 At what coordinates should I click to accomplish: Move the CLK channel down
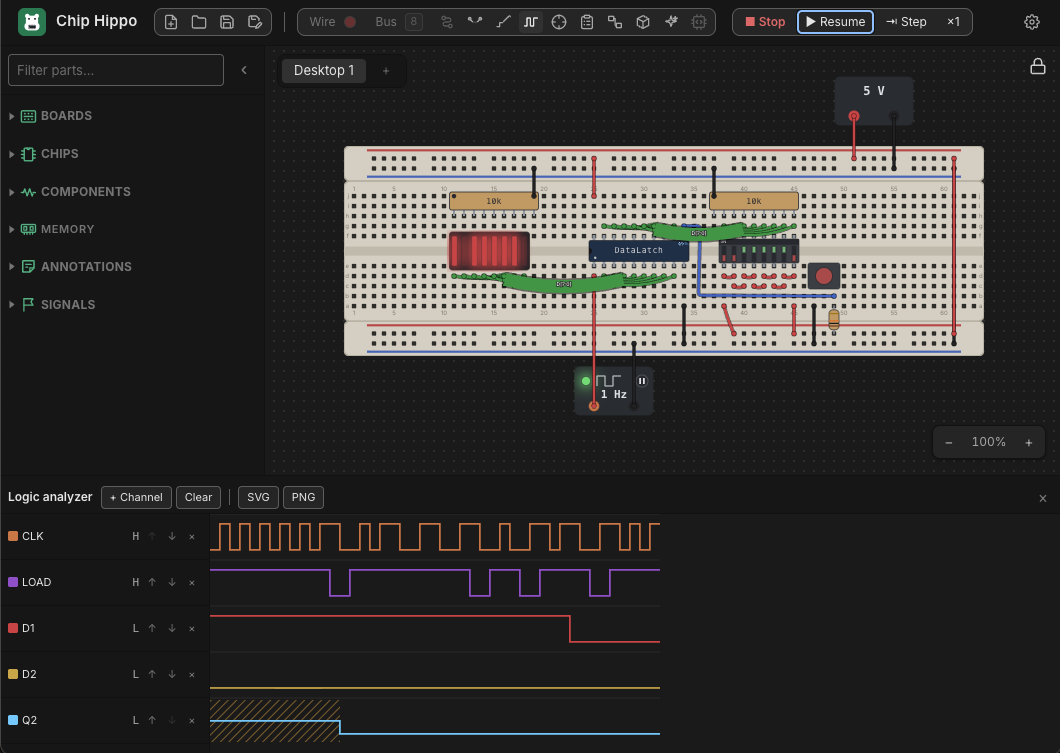tap(172, 536)
